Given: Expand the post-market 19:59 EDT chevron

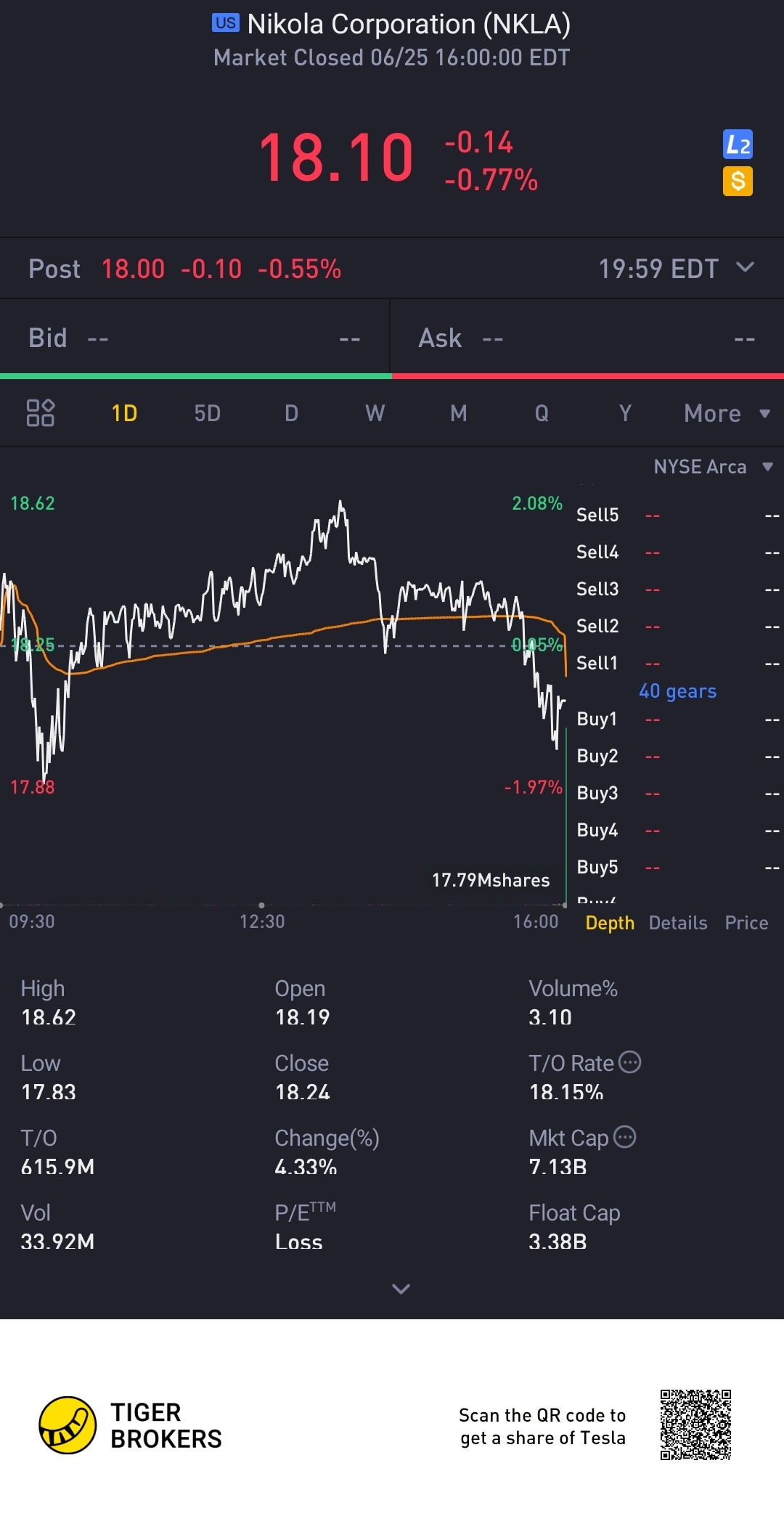Looking at the screenshot, I should [745, 267].
